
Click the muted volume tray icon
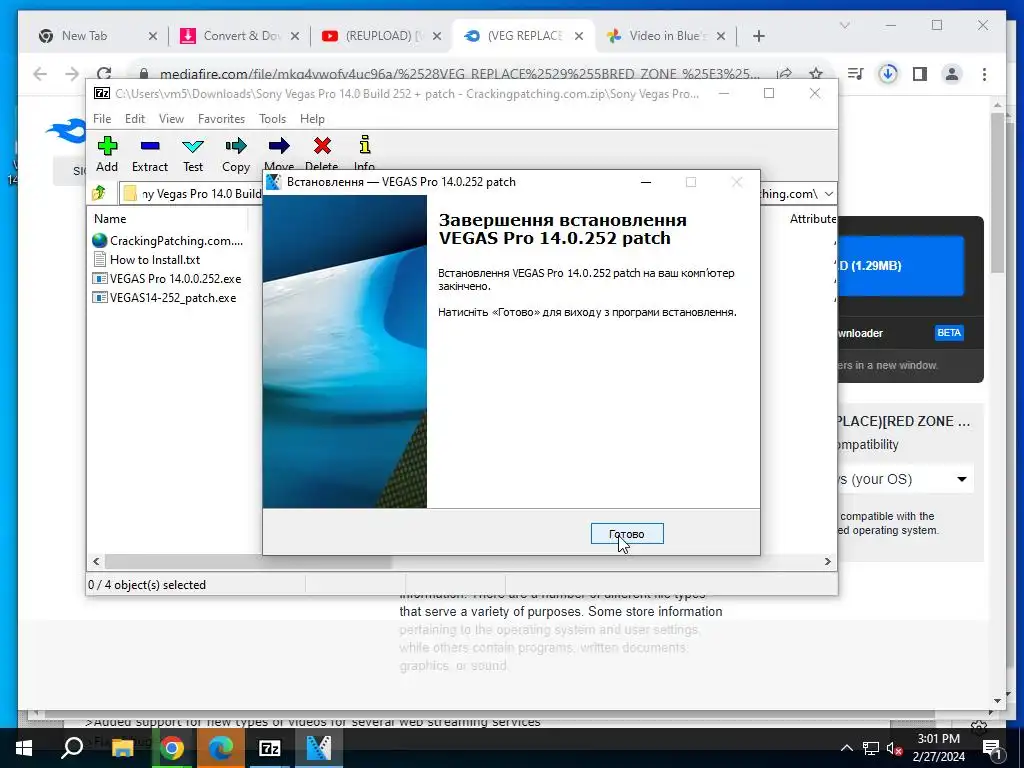click(x=894, y=748)
